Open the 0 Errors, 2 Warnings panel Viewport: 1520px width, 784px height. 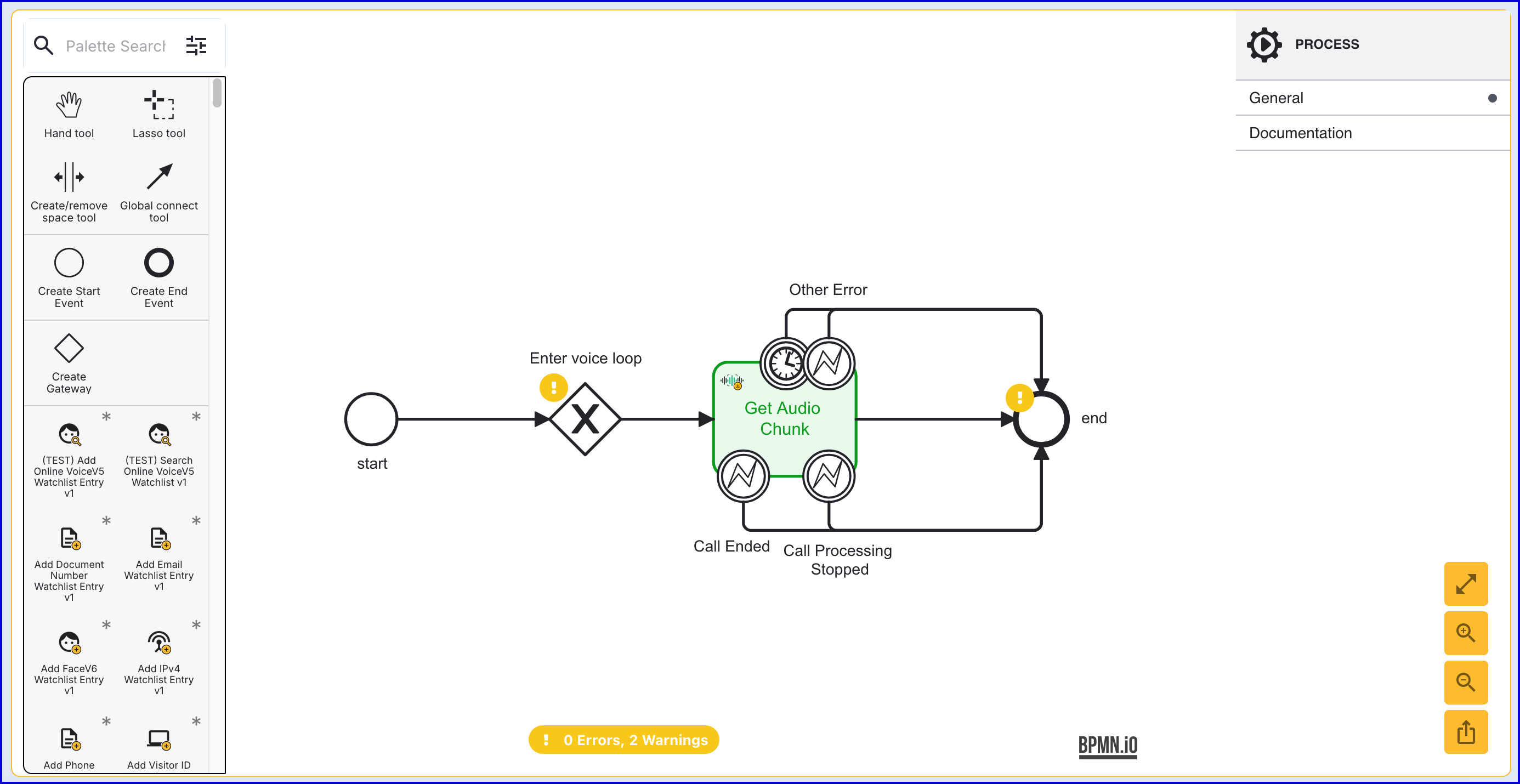[623, 740]
